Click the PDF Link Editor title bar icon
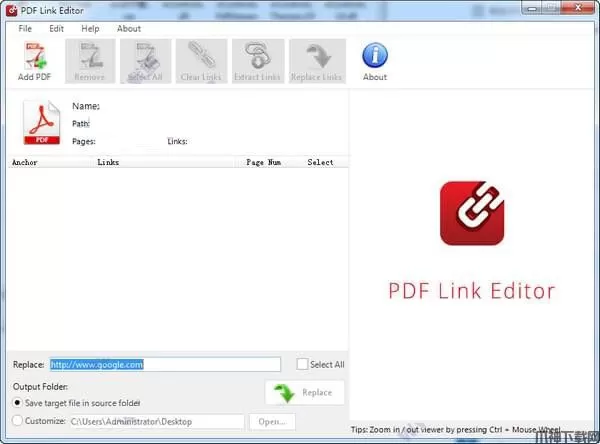The height and width of the screenshot is (444, 600). (11, 10)
